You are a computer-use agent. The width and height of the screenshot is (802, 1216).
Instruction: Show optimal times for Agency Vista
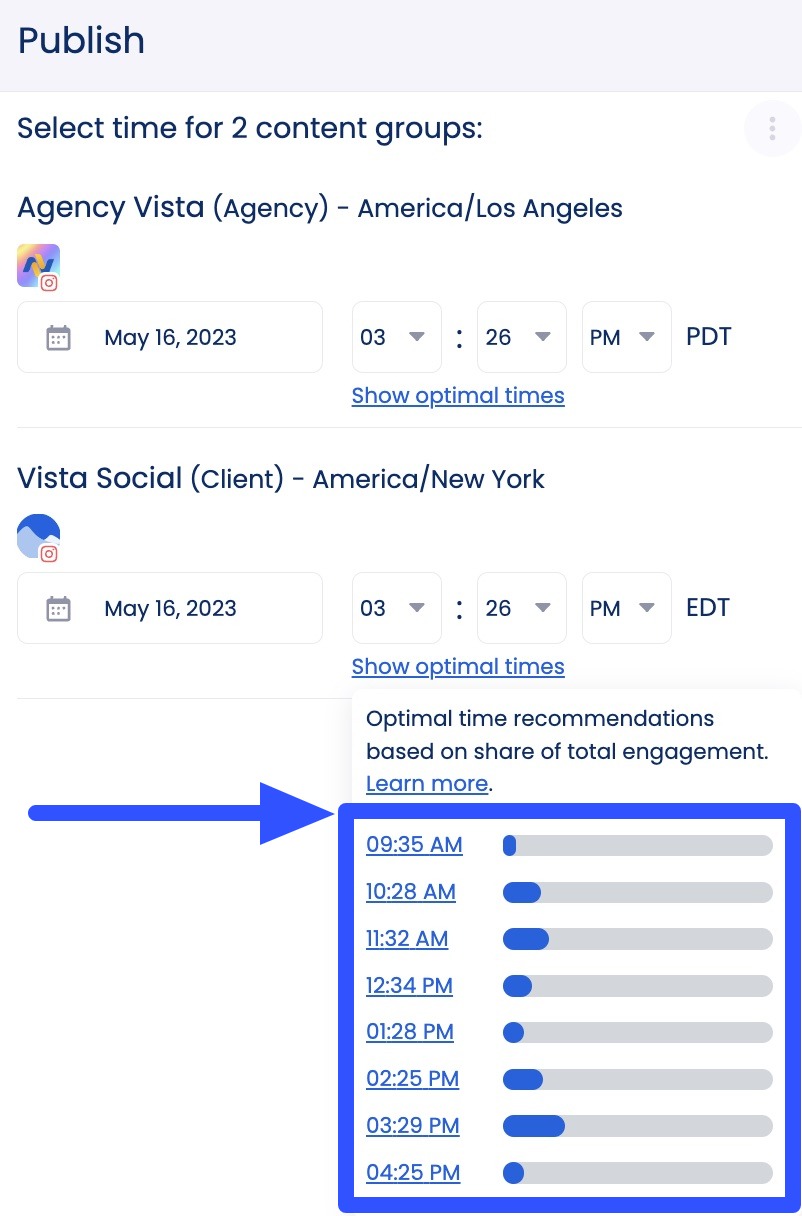coord(457,395)
